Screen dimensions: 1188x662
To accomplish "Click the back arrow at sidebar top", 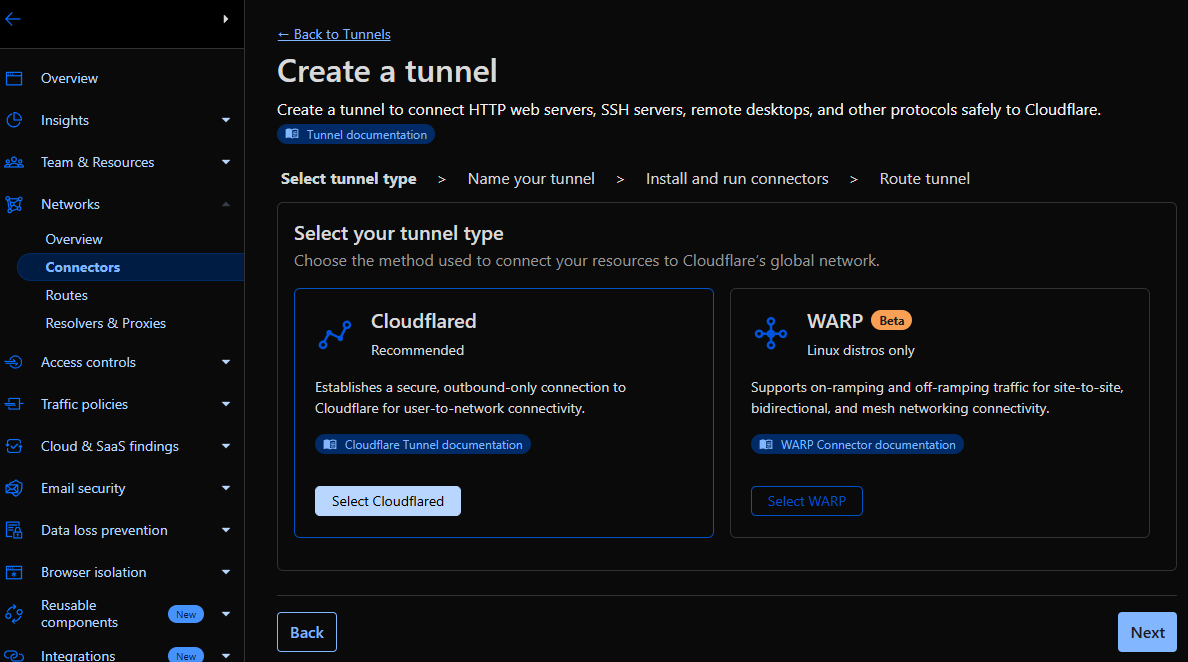I will [x=13, y=19].
